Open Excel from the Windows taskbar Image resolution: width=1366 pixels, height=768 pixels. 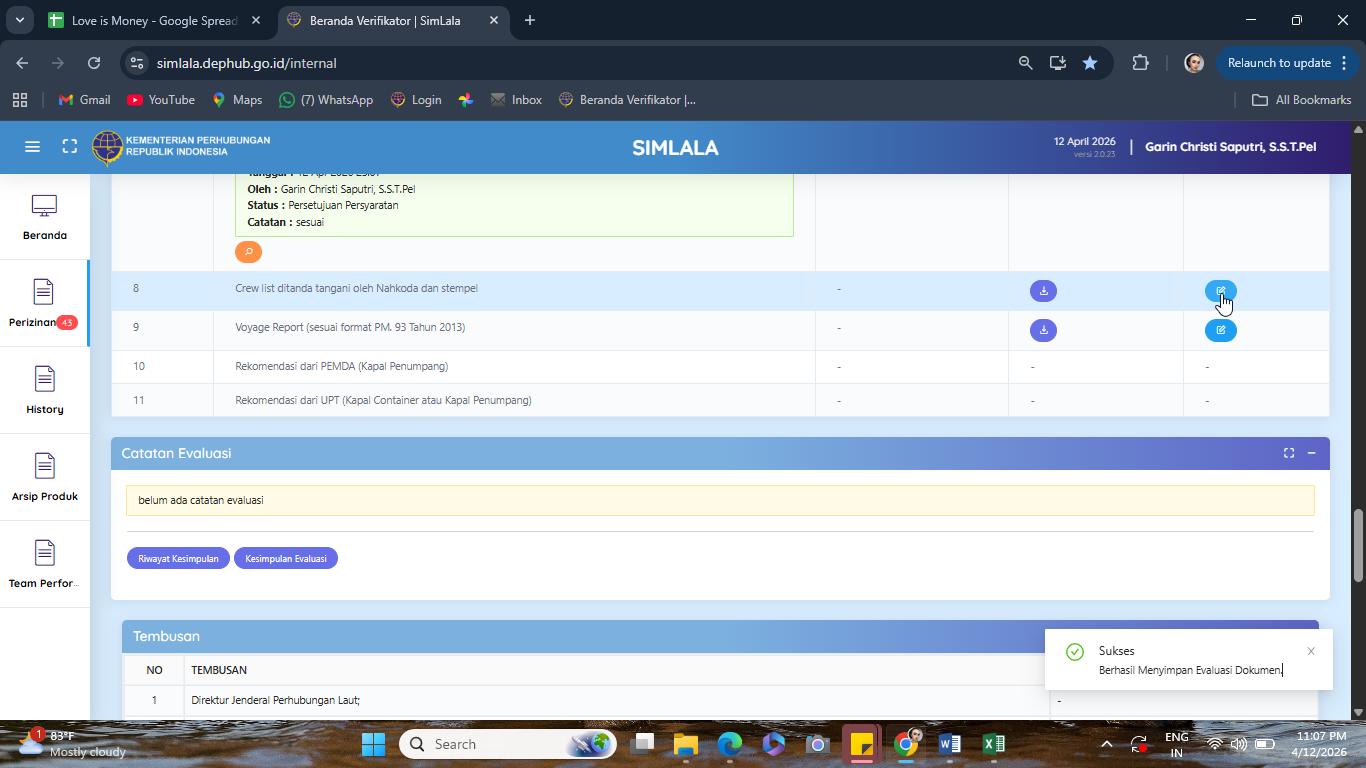point(993,744)
